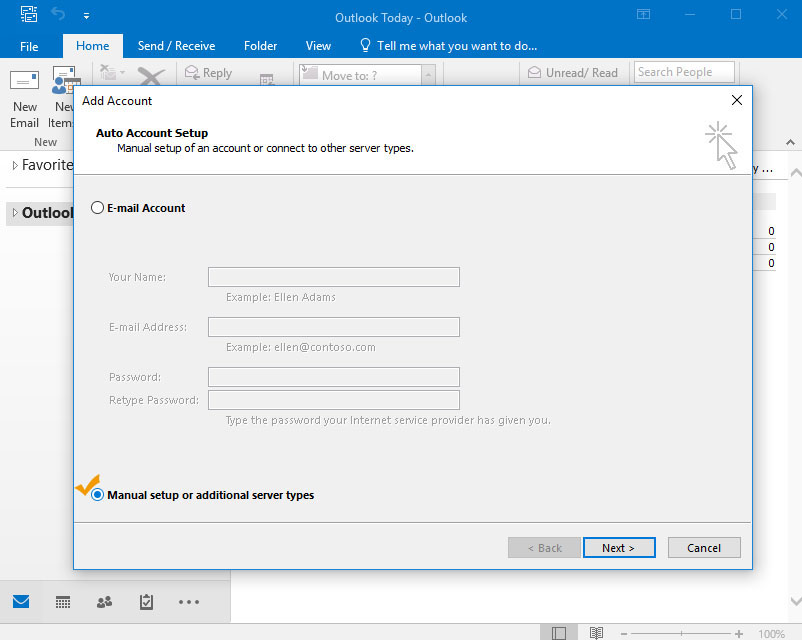Click the Reply button in ribbon
Viewport: 802px width, 640px height.
(x=208, y=73)
